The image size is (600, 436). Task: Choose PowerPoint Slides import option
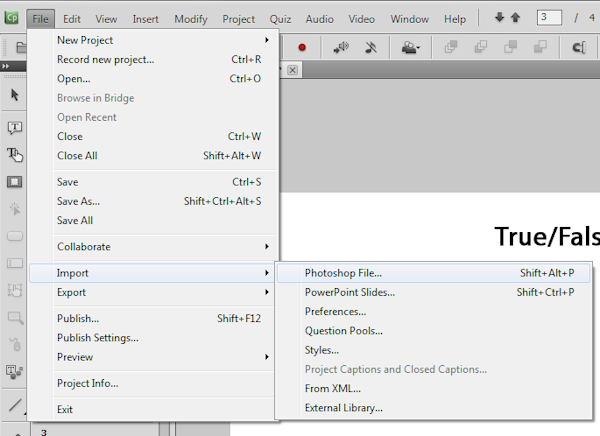click(349, 293)
